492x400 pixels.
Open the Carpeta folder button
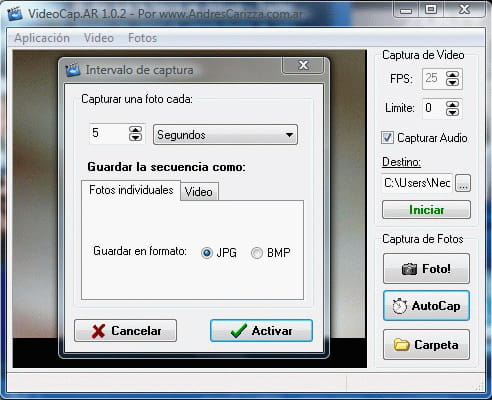pyautogui.click(x=426, y=345)
